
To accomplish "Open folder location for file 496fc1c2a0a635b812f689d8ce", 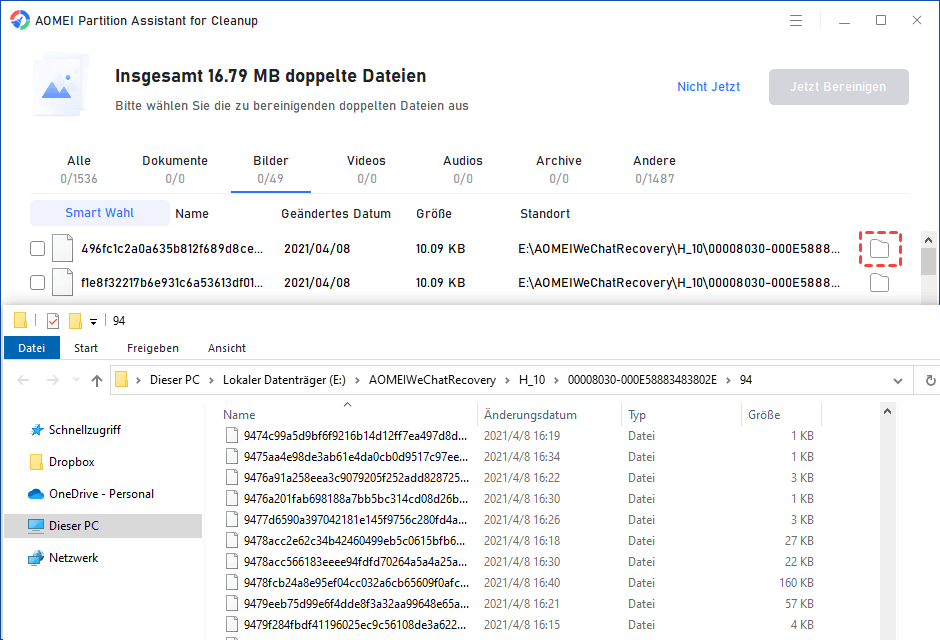I will [879, 248].
